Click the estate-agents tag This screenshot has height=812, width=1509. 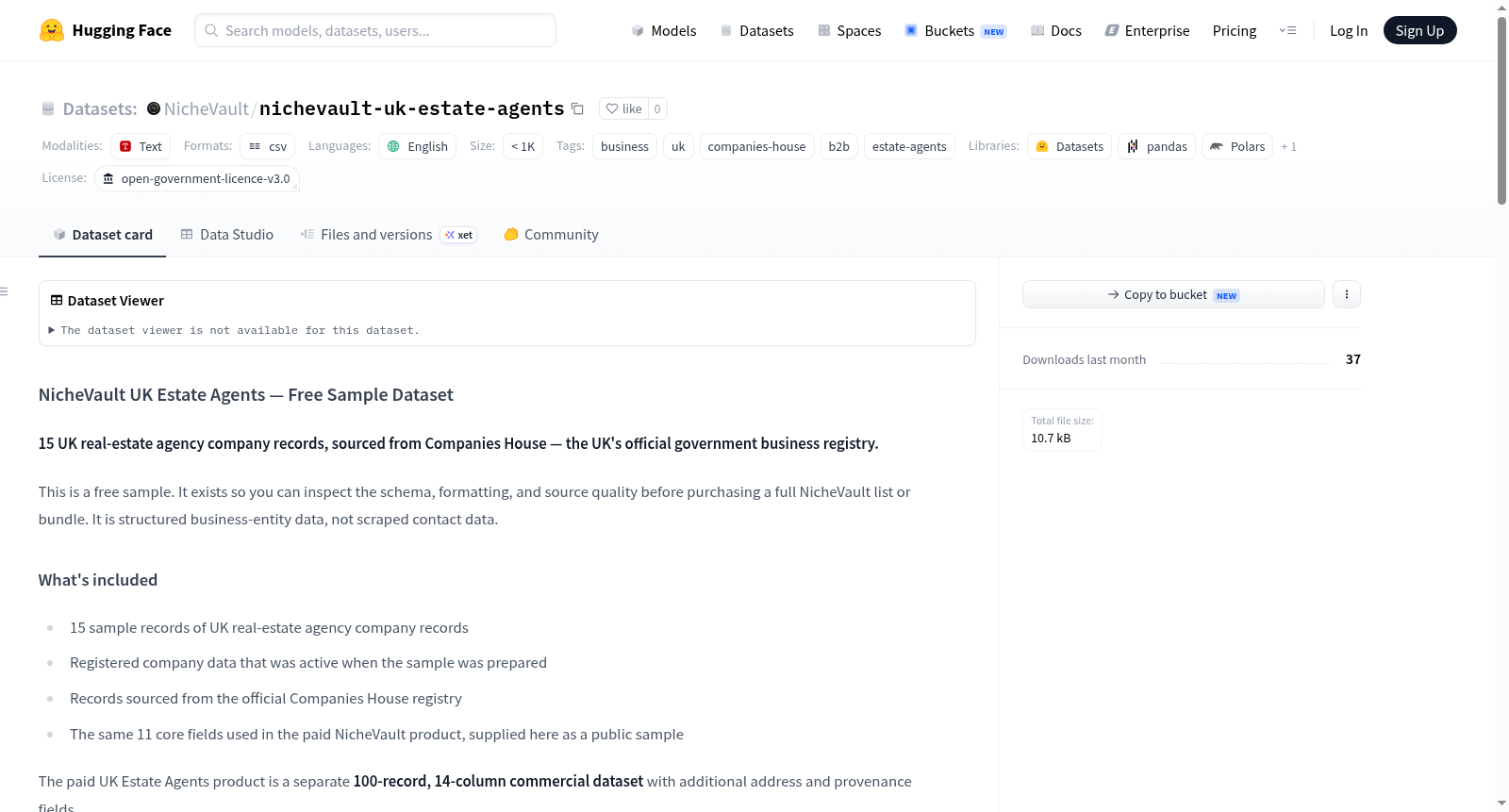click(x=909, y=146)
